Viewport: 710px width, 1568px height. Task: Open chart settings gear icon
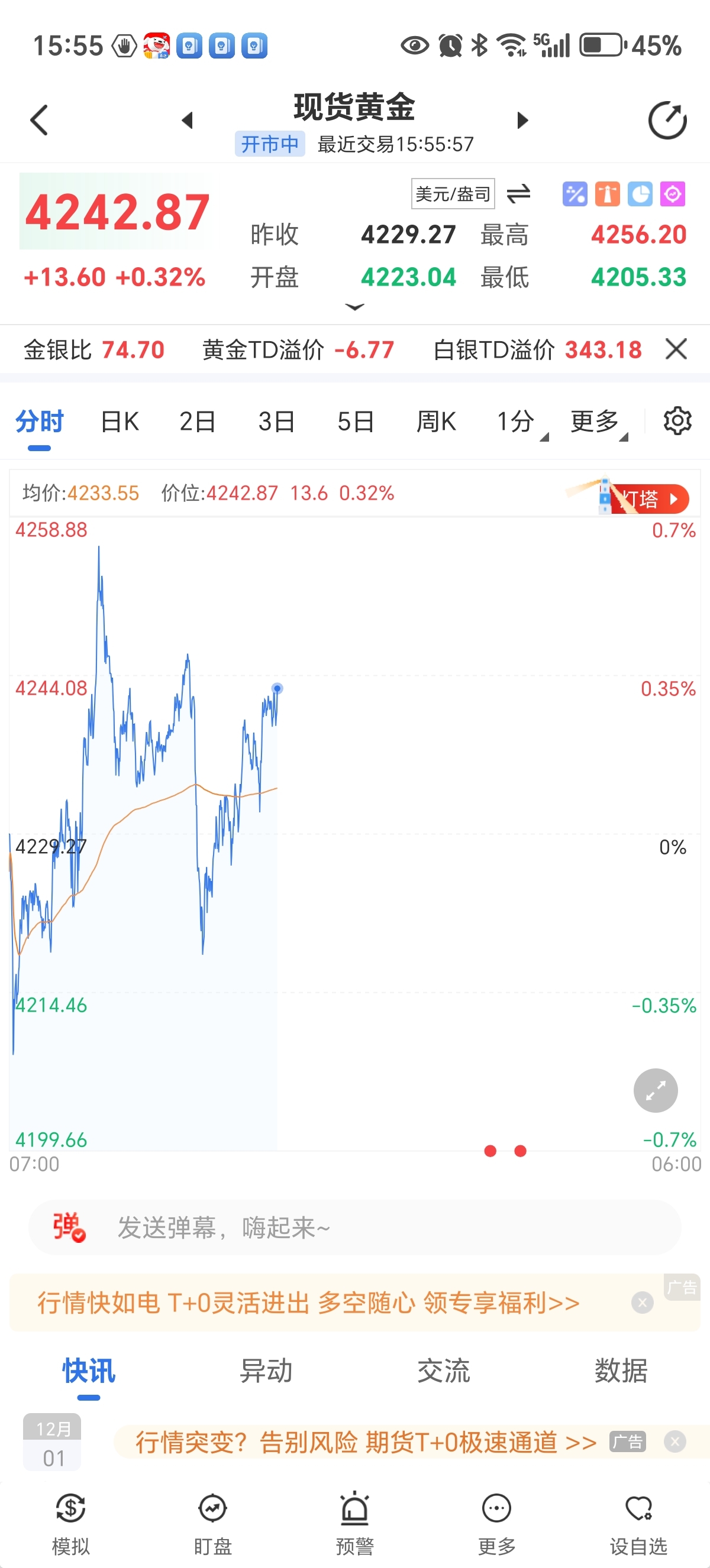pos(677,421)
